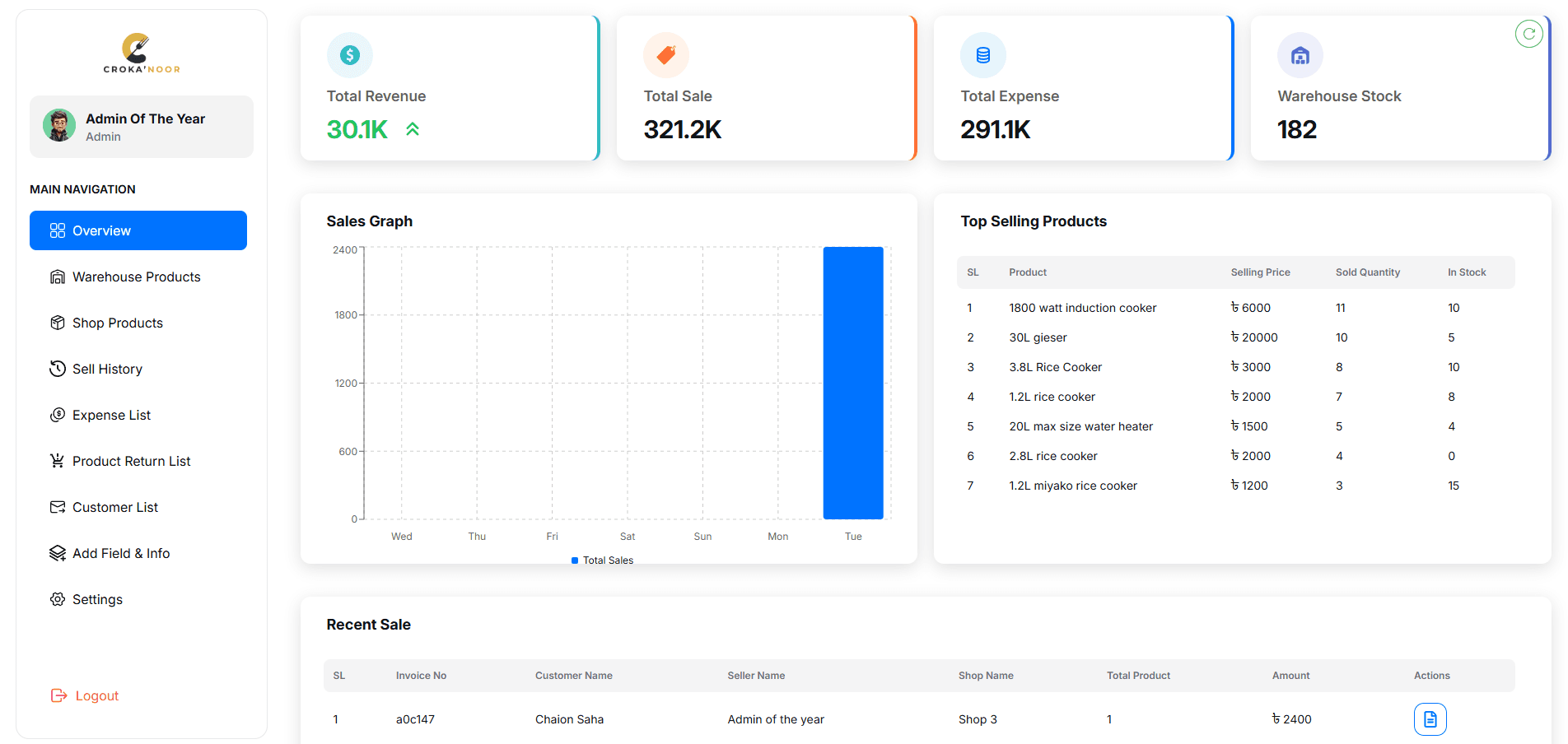
Task: Open the Settings page
Action: pos(97,599)
